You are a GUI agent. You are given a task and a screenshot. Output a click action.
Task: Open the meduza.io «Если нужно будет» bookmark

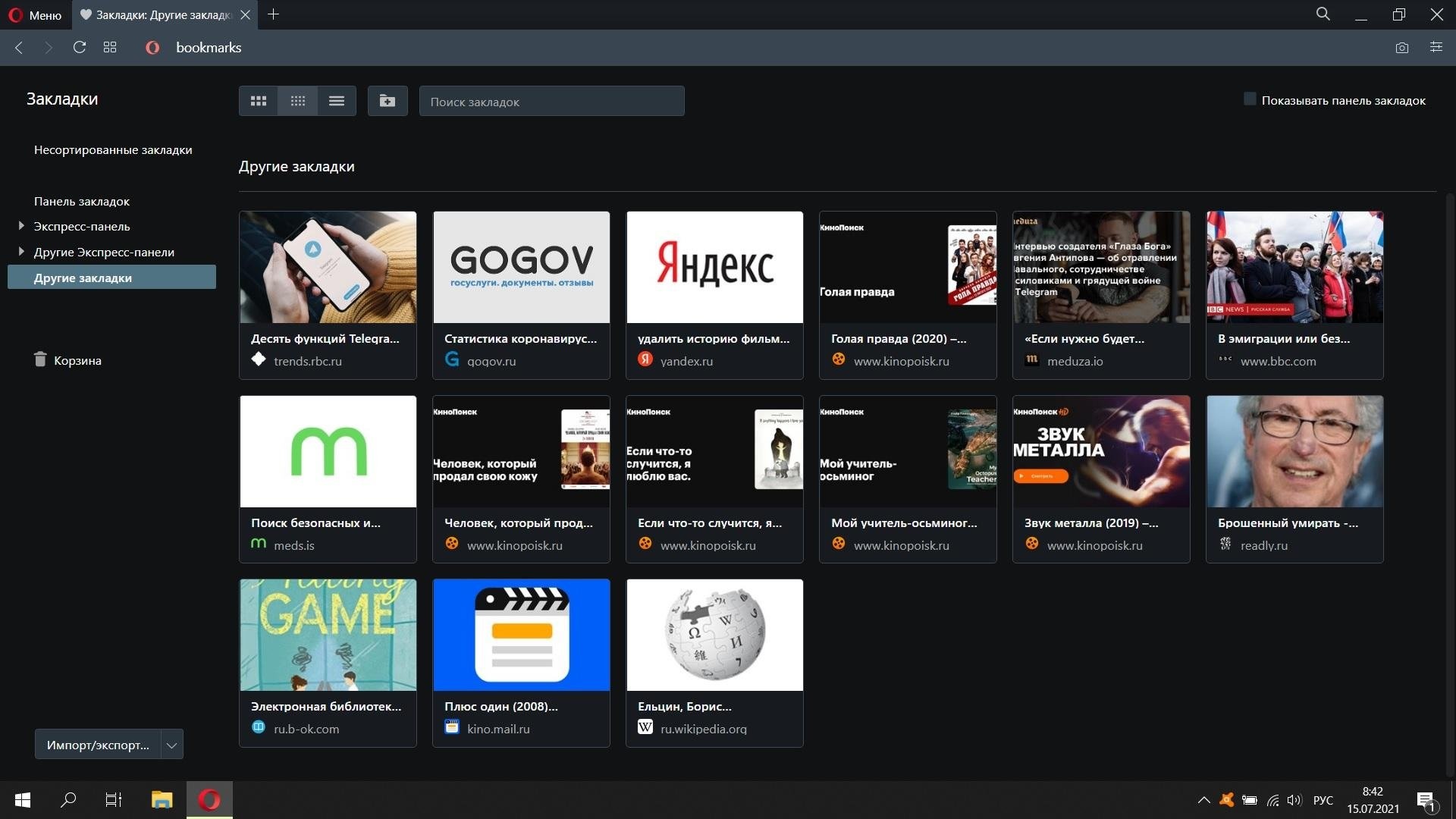click(x=1101, y=295)
